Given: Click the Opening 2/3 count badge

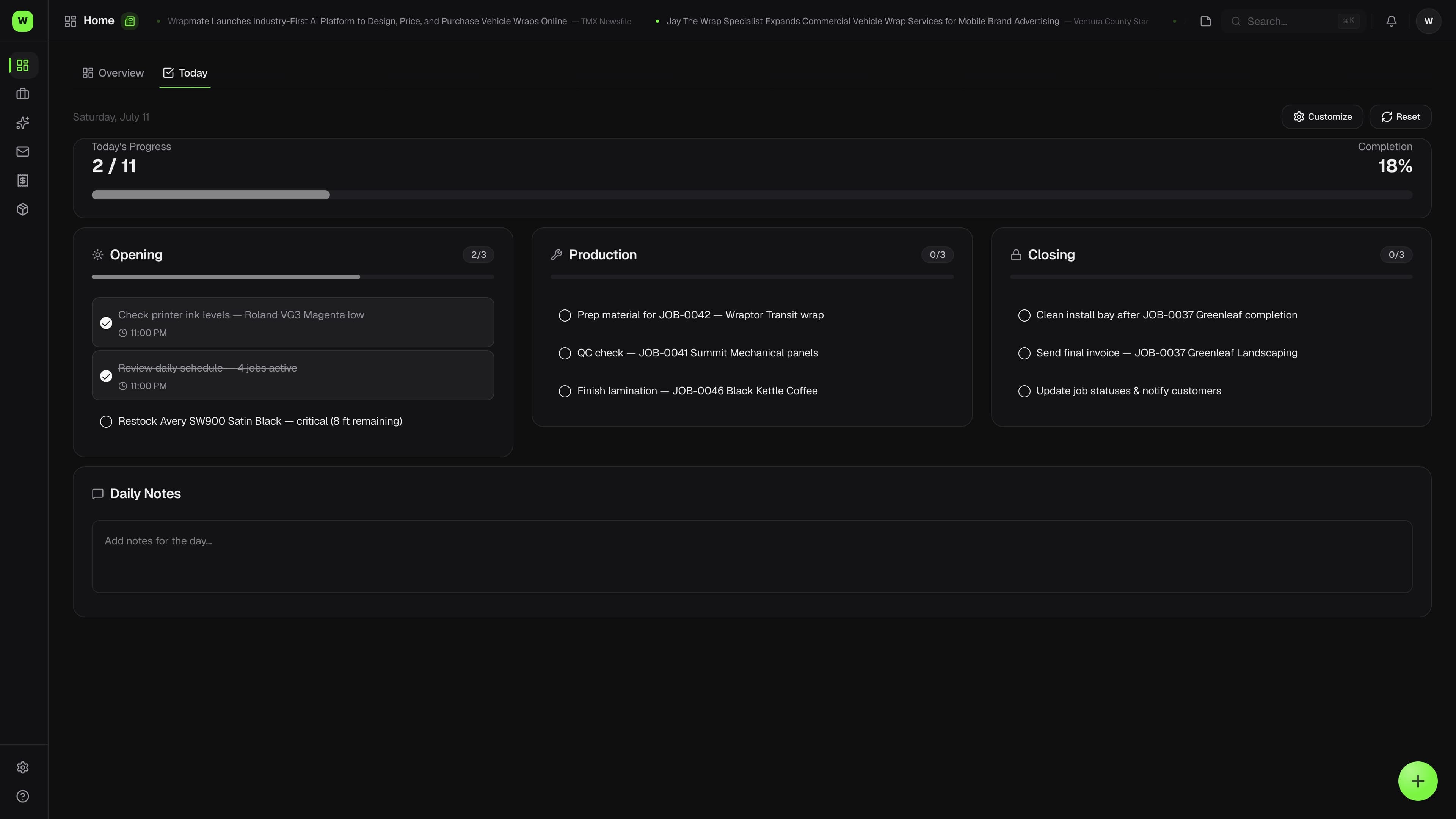Looking at the screenshot, I should coord(478,255).
